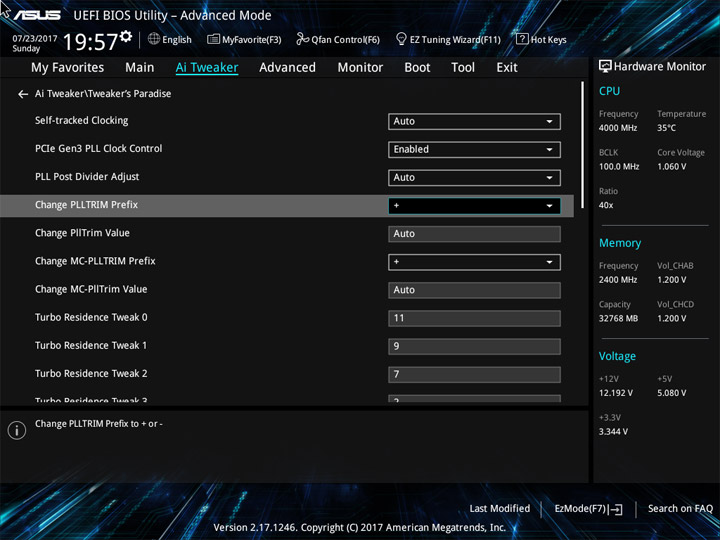Click the gear icon beside the clock
The width and height of the screenshot is (720, 540).
[126, 36]
